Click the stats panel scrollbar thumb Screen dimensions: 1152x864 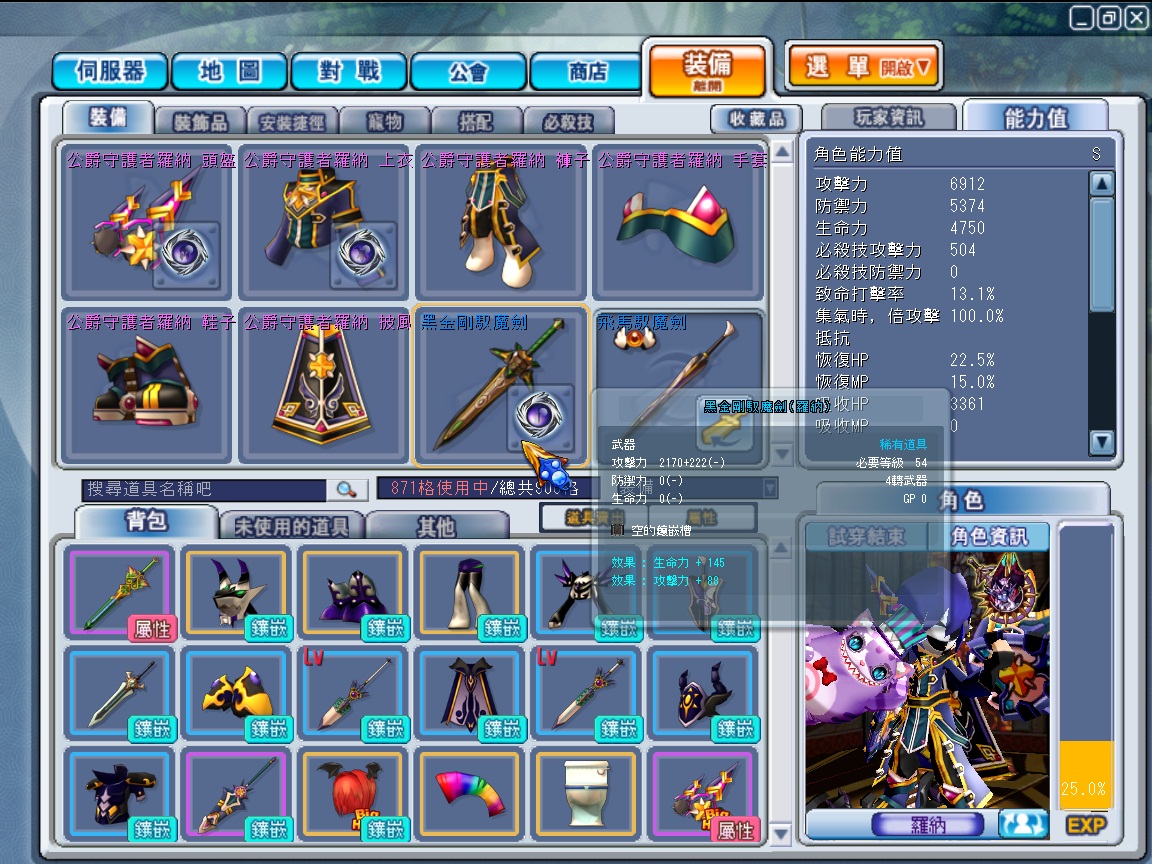[x=1101, y=253]
